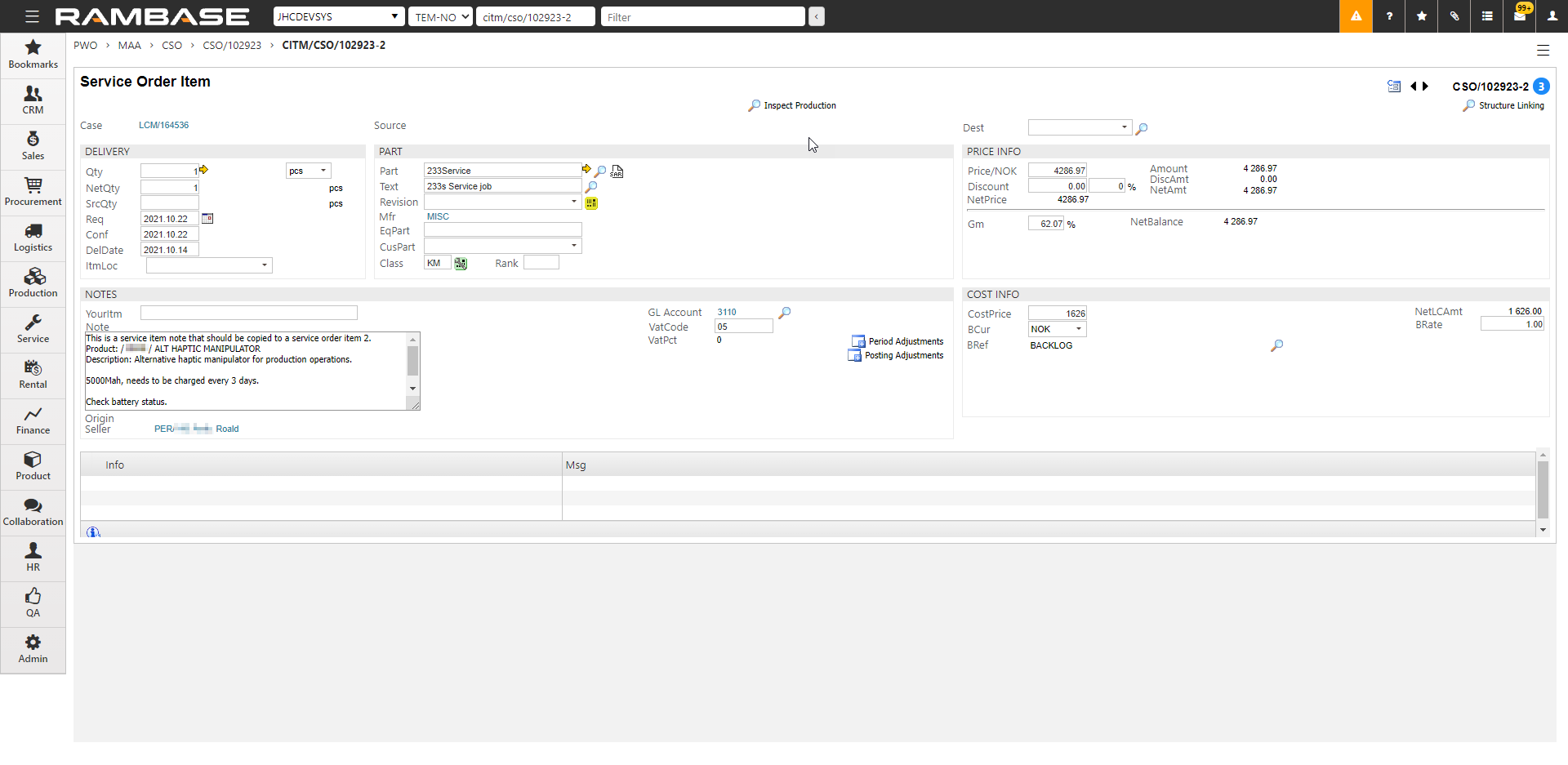Viewport: 1568px width, 765px height.
Task: Click the magnifier icon next to the Part field
Action: click(600, 171)
